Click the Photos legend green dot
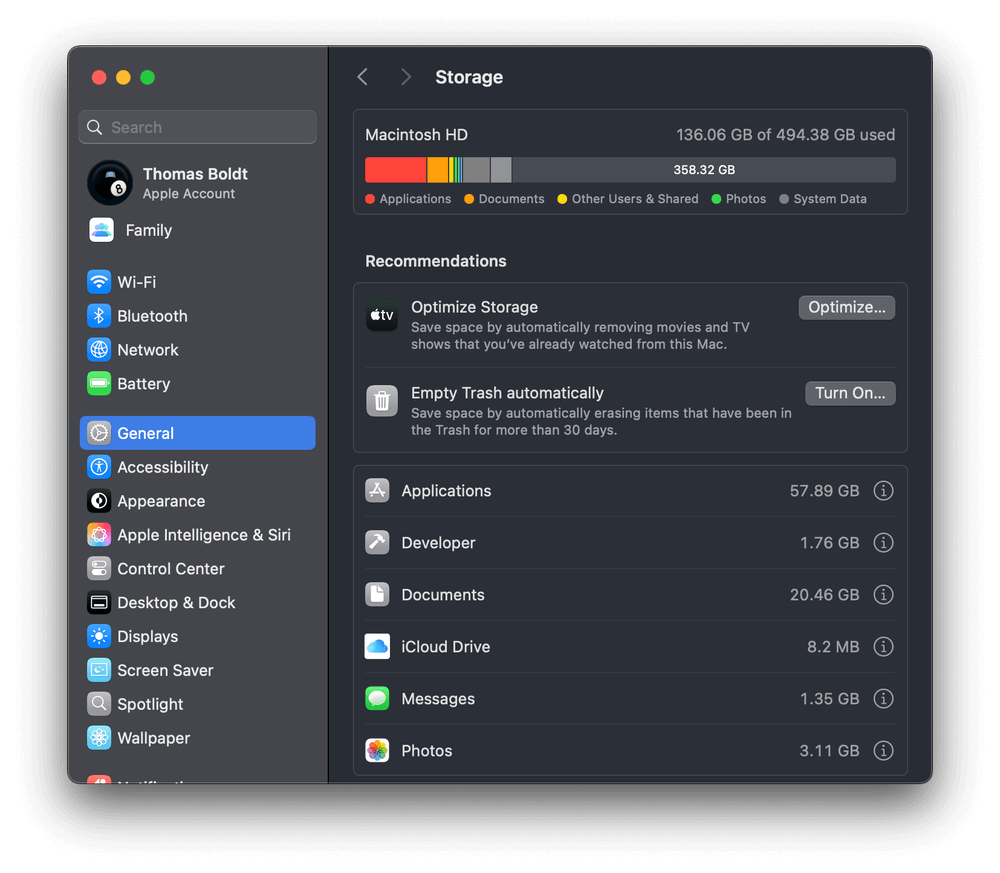Viewport: 1000px width, 873px height. pos(716,199)
